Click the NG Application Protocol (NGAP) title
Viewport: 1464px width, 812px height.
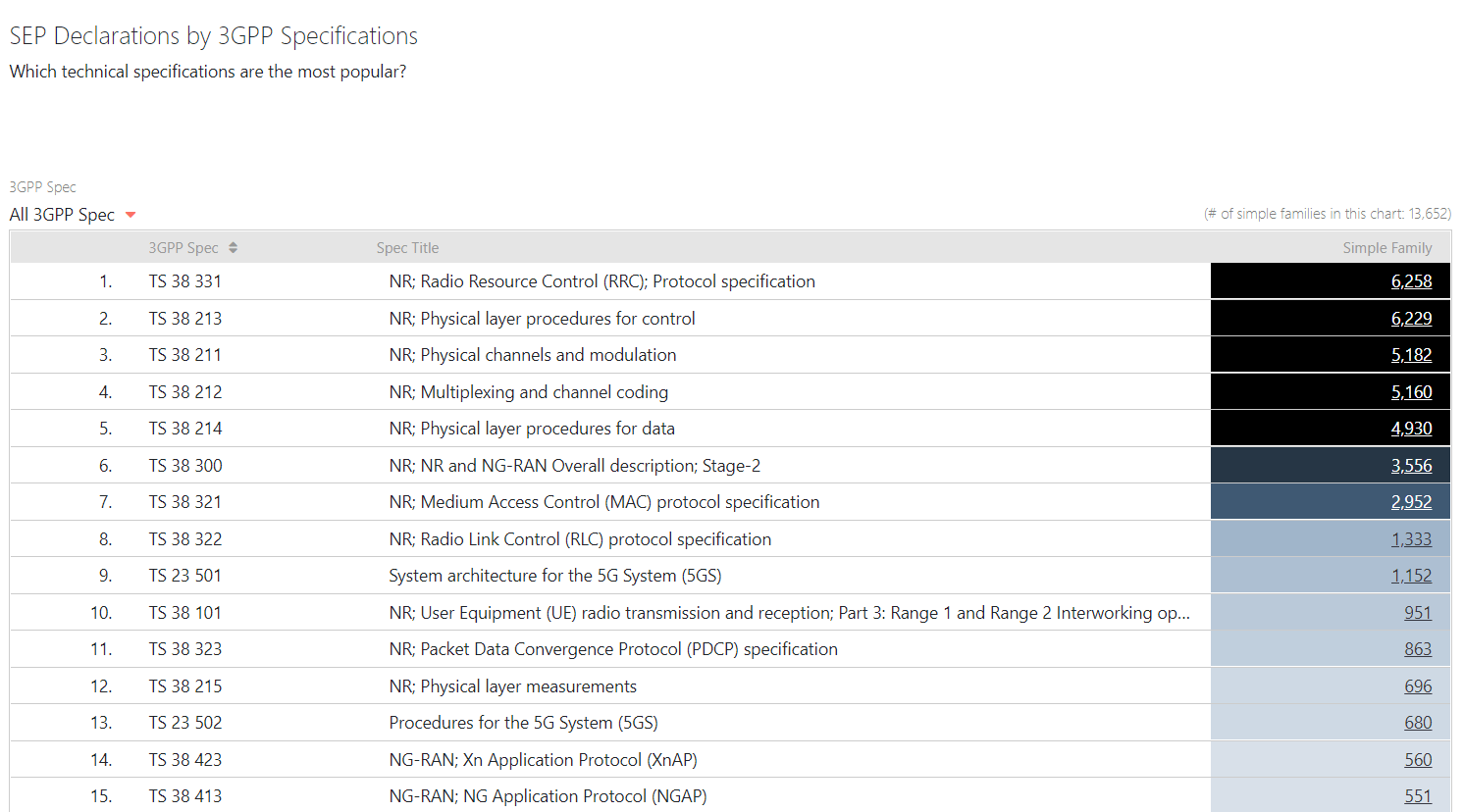(x=548, y=796)
